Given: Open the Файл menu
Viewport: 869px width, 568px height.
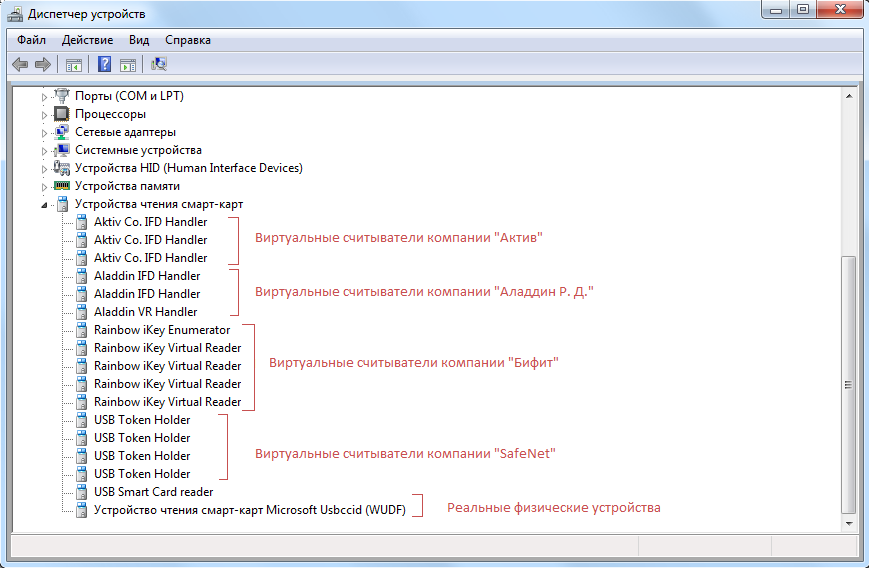Looking at the screenshot, I should pyautogui.click(x=31, y=40).
